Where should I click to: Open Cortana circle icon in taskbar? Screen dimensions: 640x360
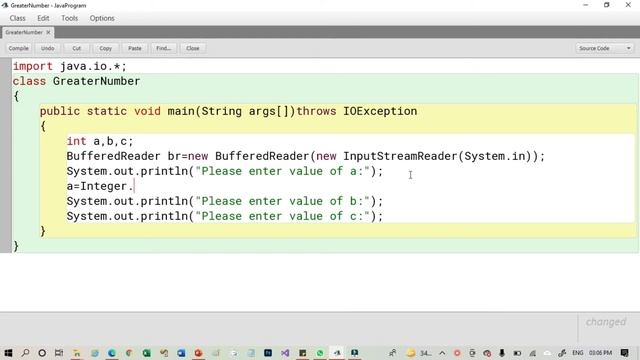(42, 353)
